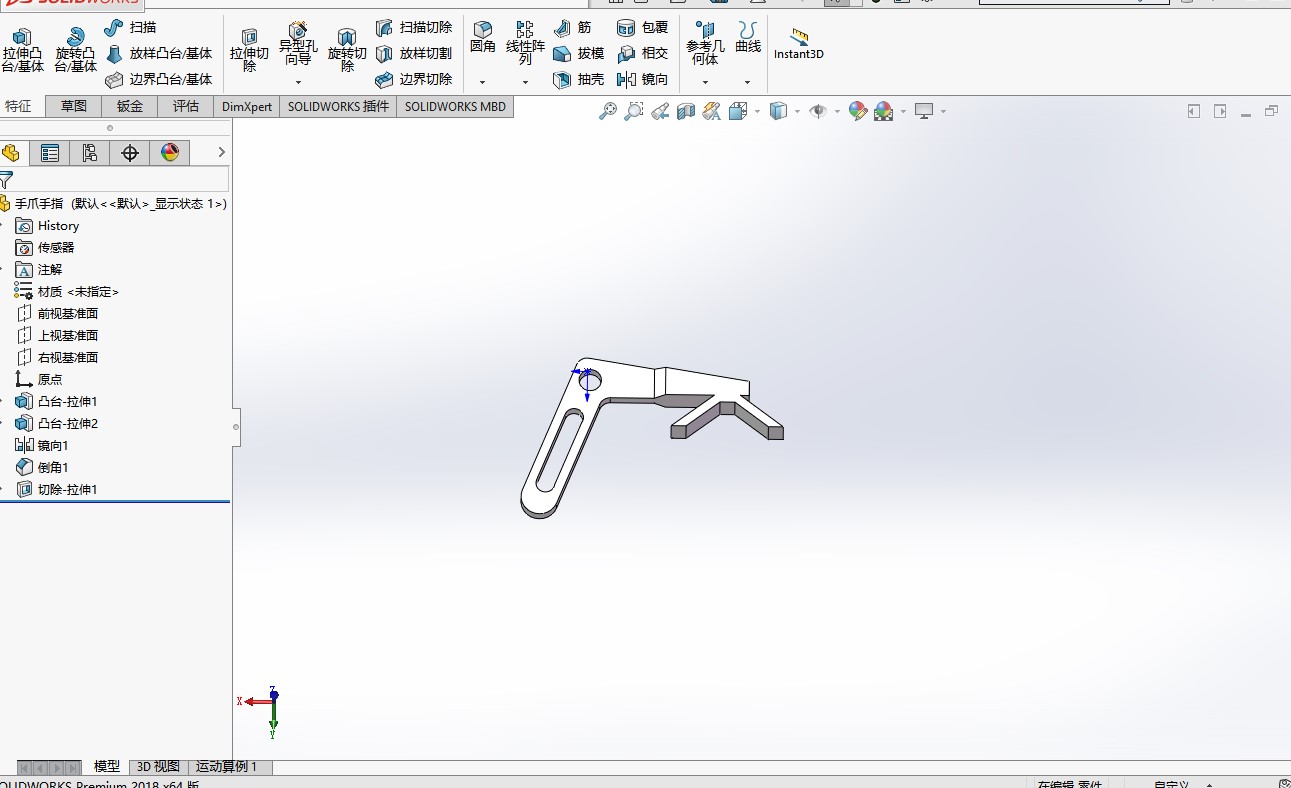Click Lofted Cut (放样切割)
The height and width of the screenshot is (788, 1291).
(414, 53)
